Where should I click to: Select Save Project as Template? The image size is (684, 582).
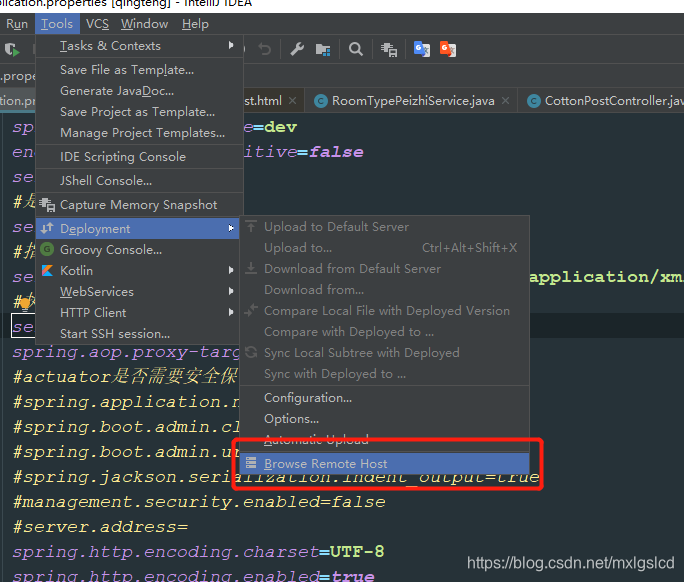click(x=139, y=112)
